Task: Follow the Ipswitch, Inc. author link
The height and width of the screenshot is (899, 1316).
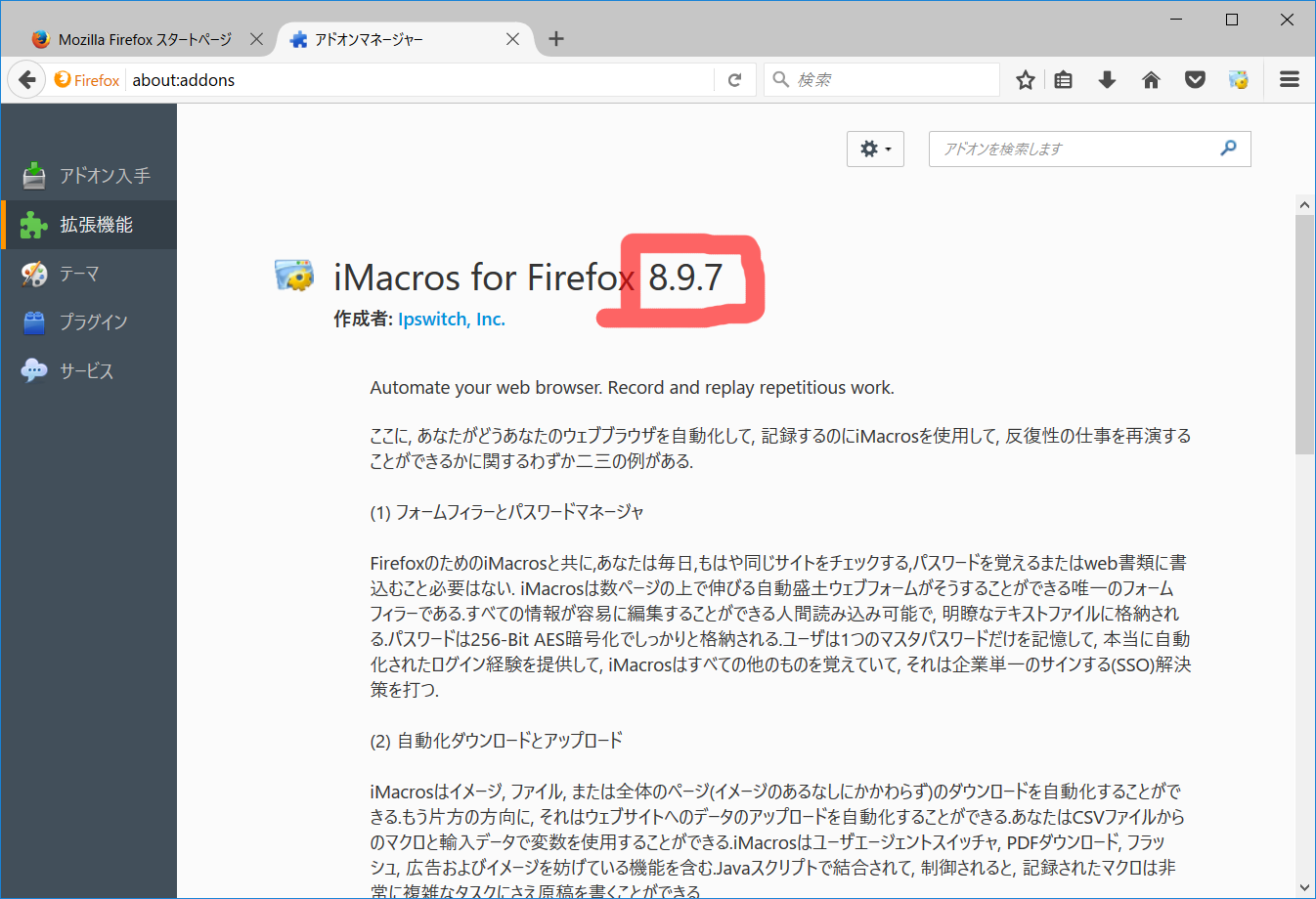Action: tap(452, 320)
